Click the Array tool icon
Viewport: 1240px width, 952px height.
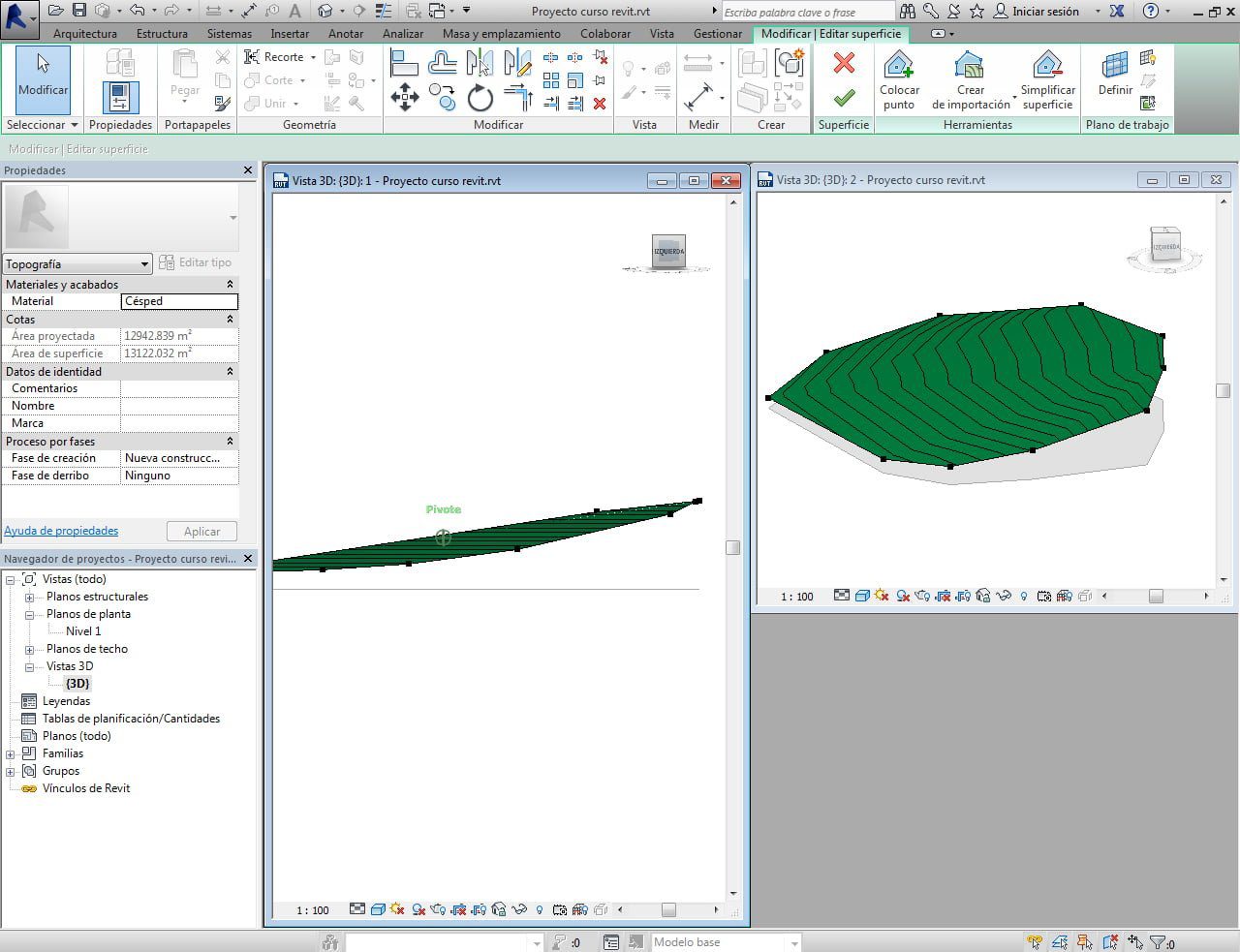551,80
